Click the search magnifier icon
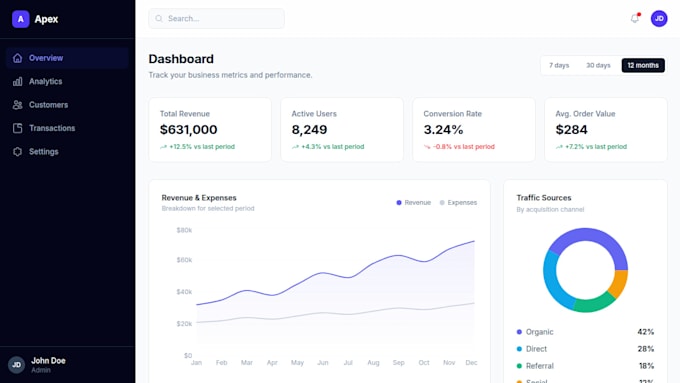This screenshot has width=680, height=383. [159, 19]
